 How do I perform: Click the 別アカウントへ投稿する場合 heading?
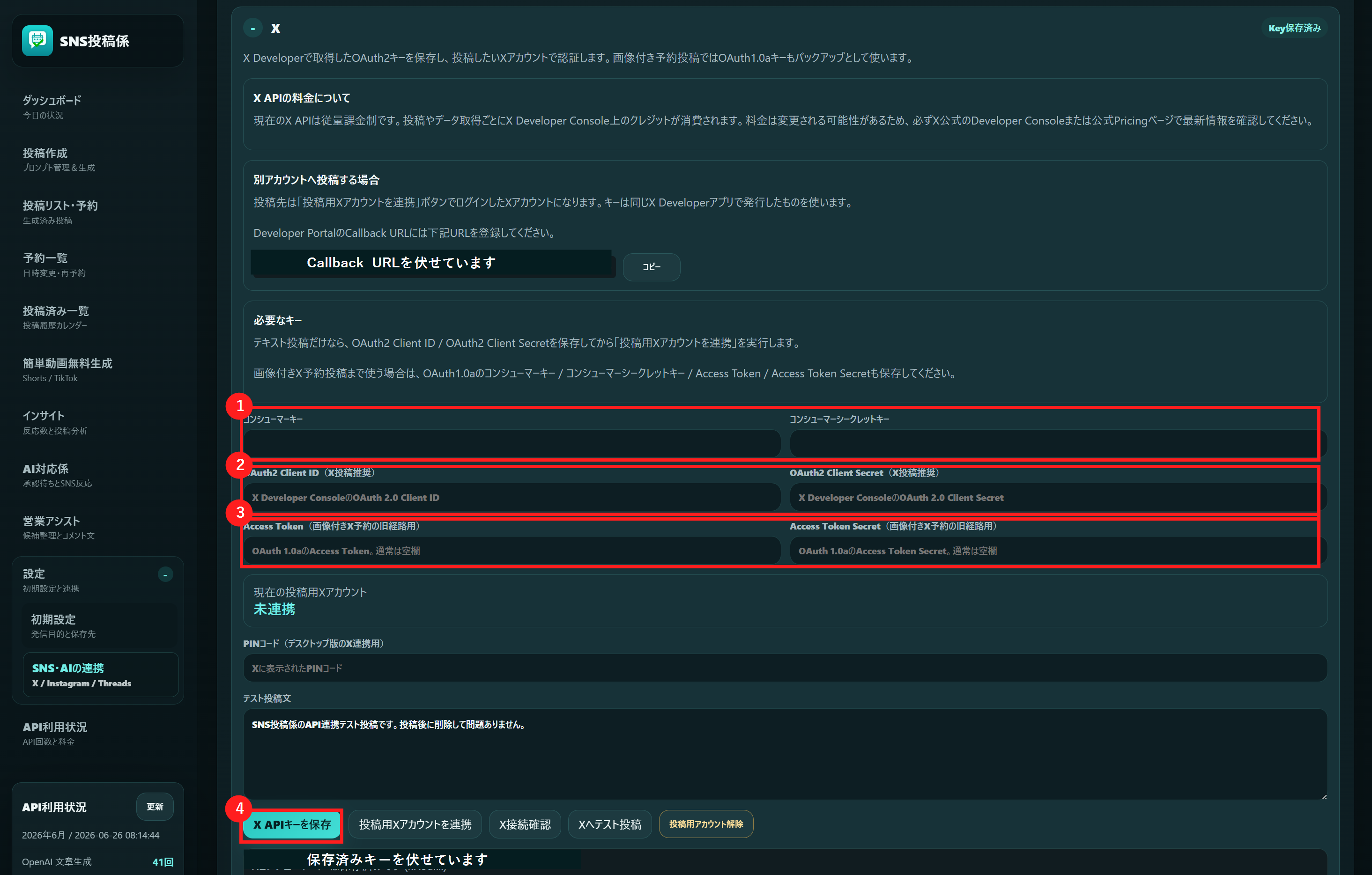[316, 180]
